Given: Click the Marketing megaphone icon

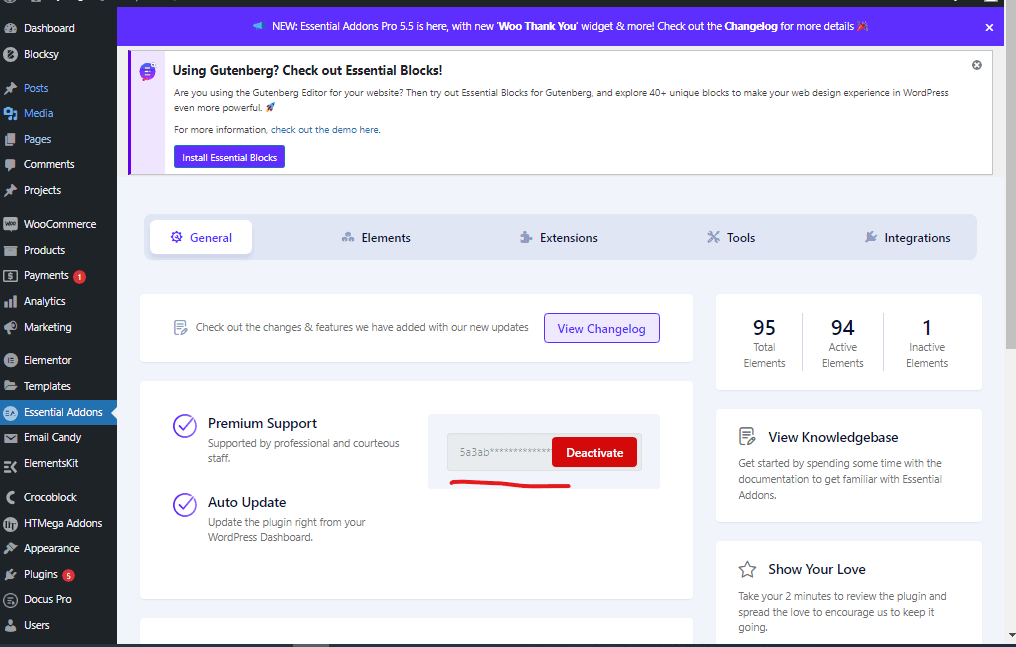Looking at the screenshot, I should [10, 328].
